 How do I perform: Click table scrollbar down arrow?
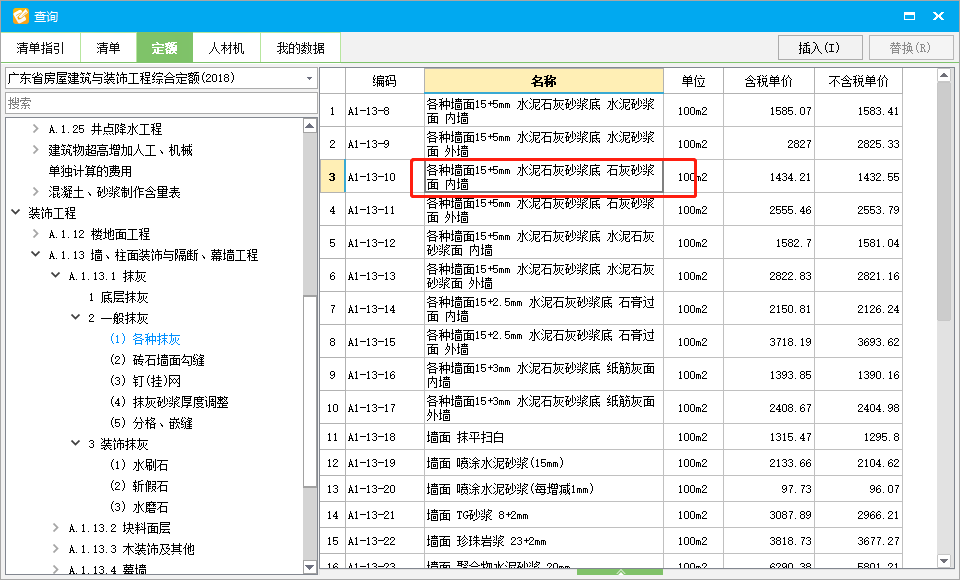[x=944, y=560]
